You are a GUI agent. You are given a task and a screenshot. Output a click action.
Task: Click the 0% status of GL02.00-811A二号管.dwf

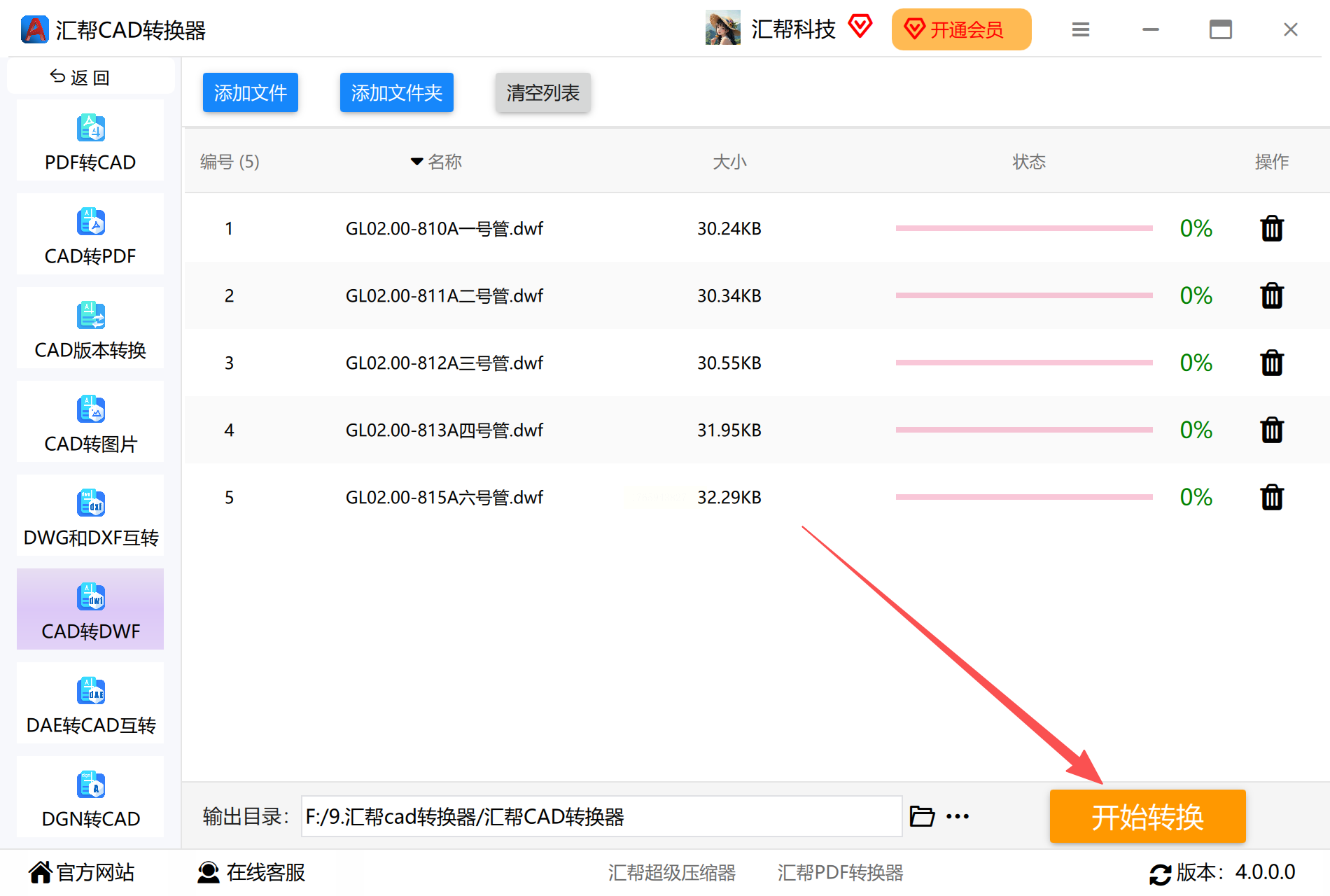click(1196, 295)
